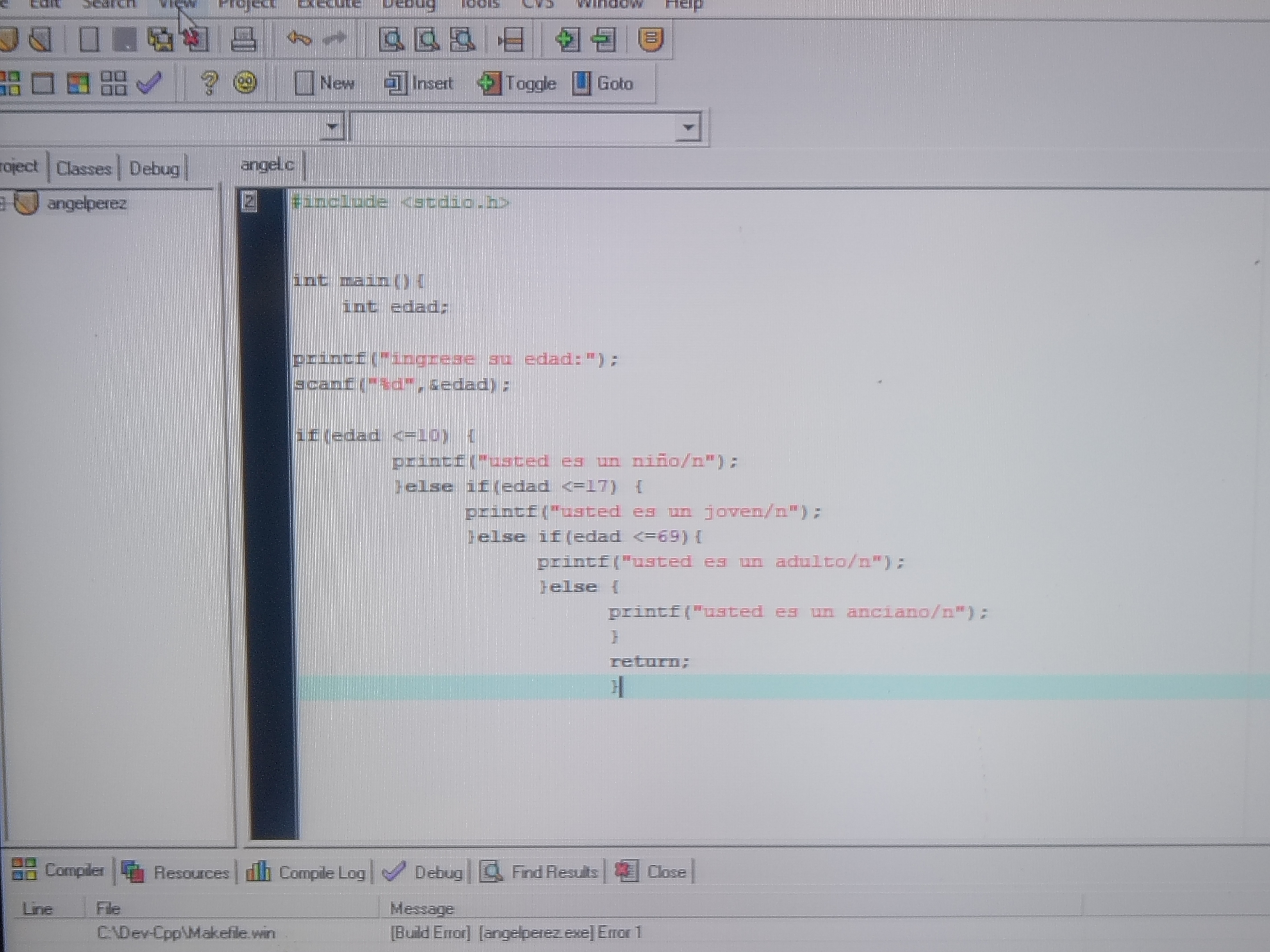Click the Compile and run multicolor squares icon

(x=78, y=83)
